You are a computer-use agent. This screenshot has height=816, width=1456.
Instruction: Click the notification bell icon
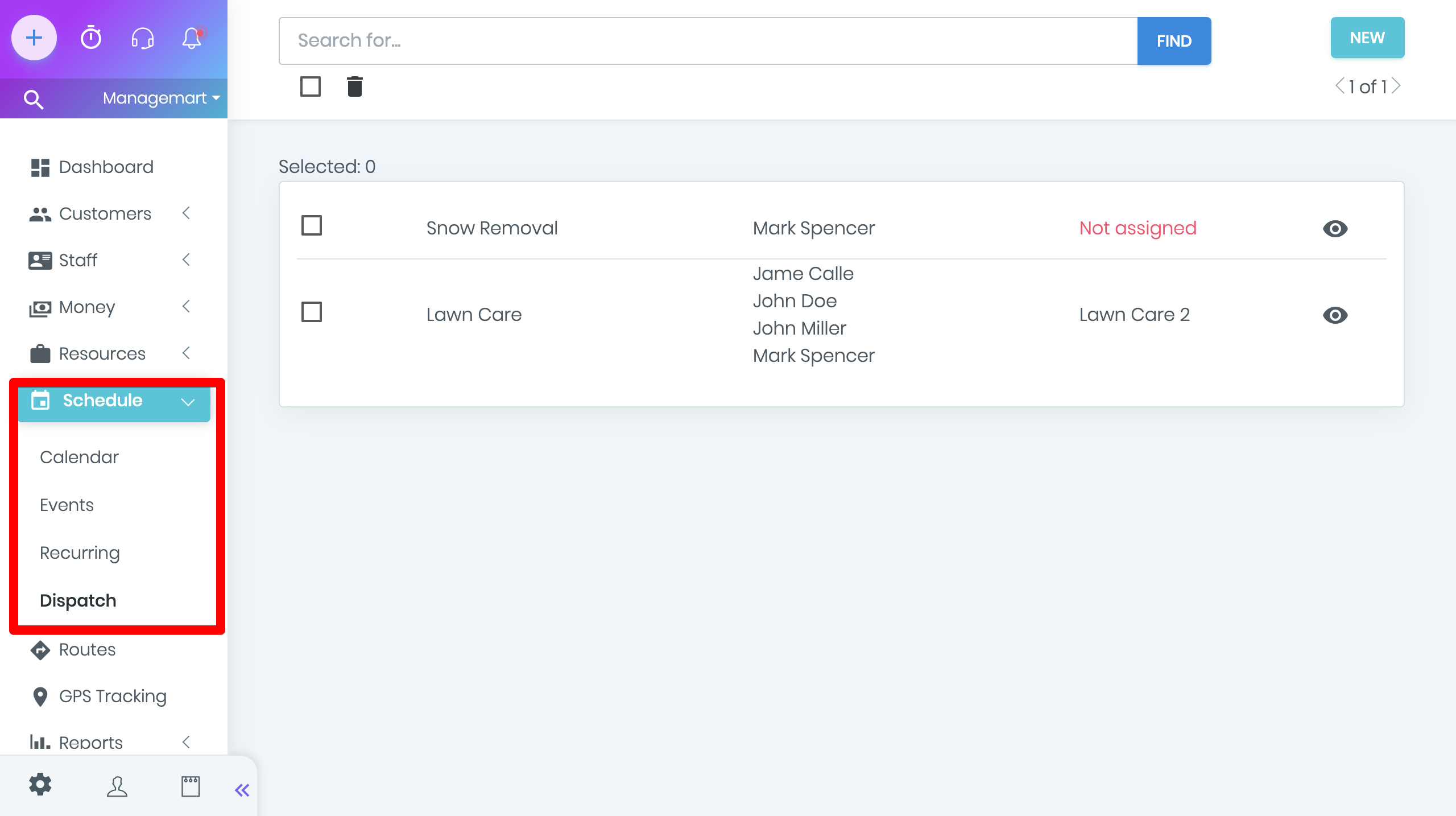193,38
